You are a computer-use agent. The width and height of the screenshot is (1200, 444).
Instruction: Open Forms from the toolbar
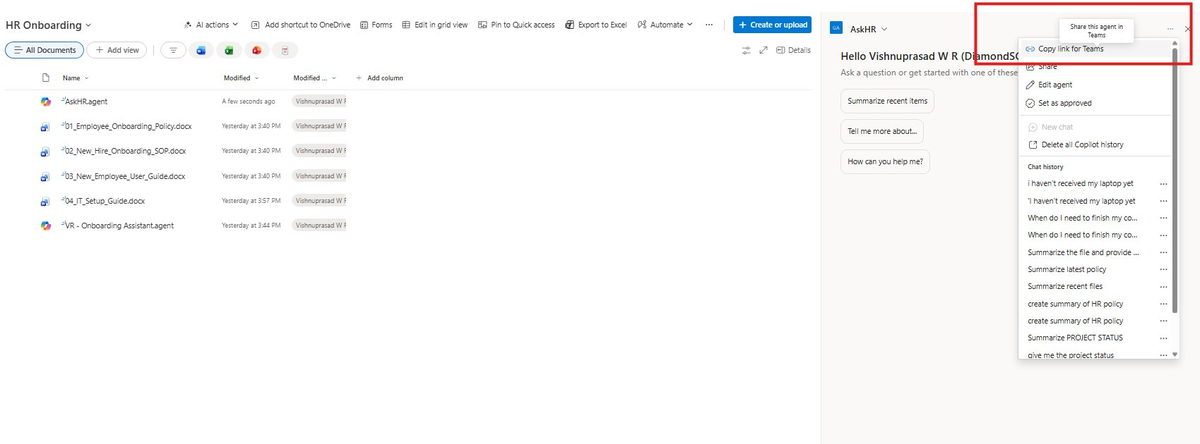coord(376,24)
